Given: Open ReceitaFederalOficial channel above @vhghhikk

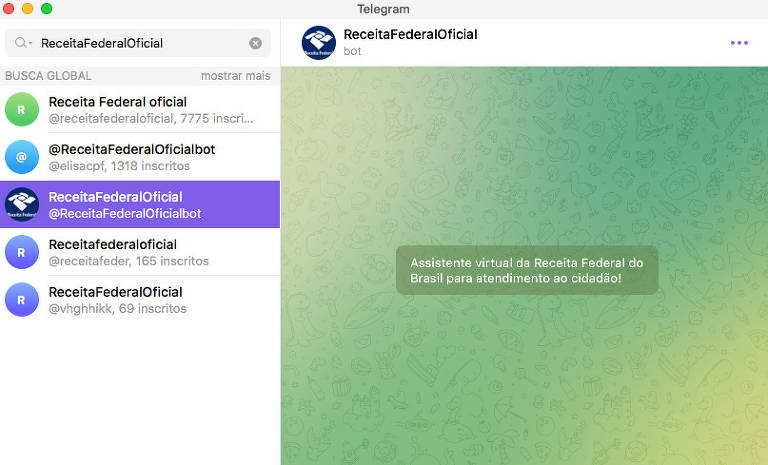Looking at the screenshot, I should (x=116, y=292).
